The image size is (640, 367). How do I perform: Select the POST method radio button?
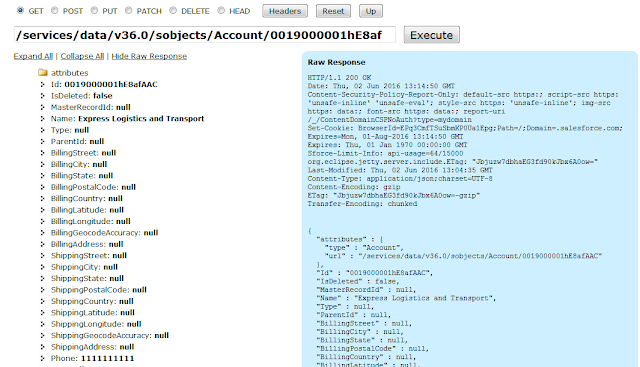click(x=54, y=11)
